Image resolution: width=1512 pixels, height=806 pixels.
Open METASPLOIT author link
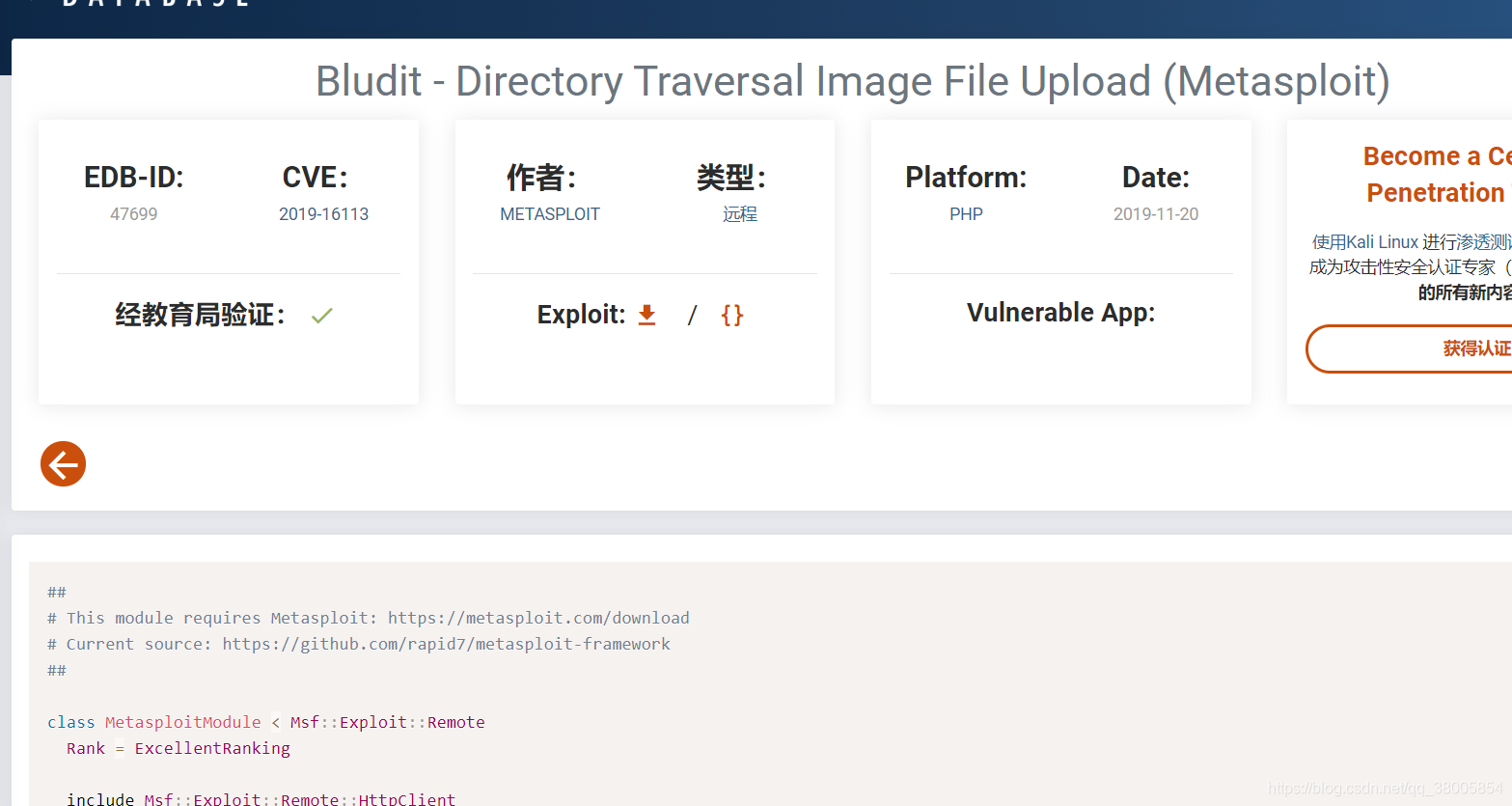pos(550,214)
